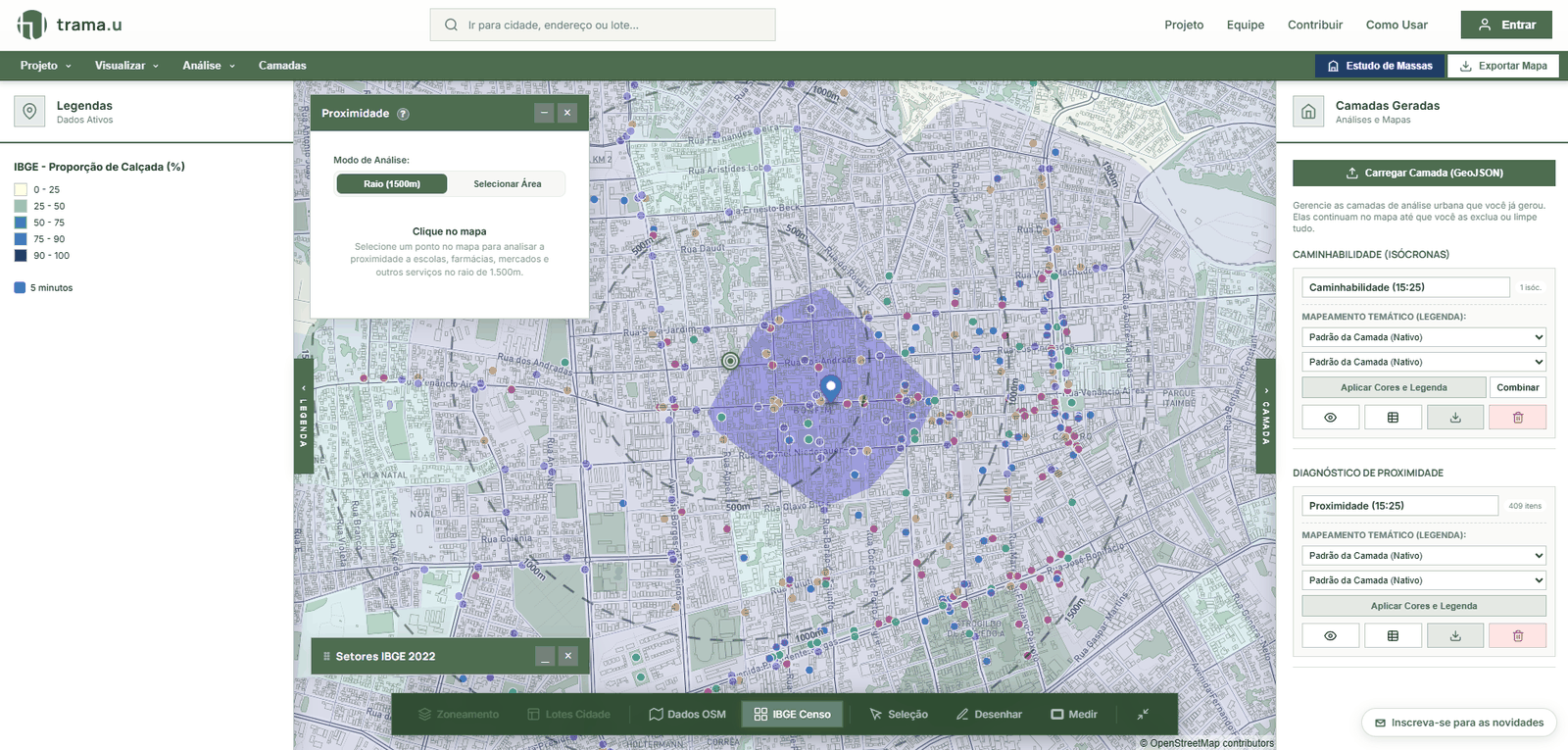Viewport: 1568px width, 750px height.
Task: Click the Setores IBGE 2022 drag handle
Action: point(326,657)
